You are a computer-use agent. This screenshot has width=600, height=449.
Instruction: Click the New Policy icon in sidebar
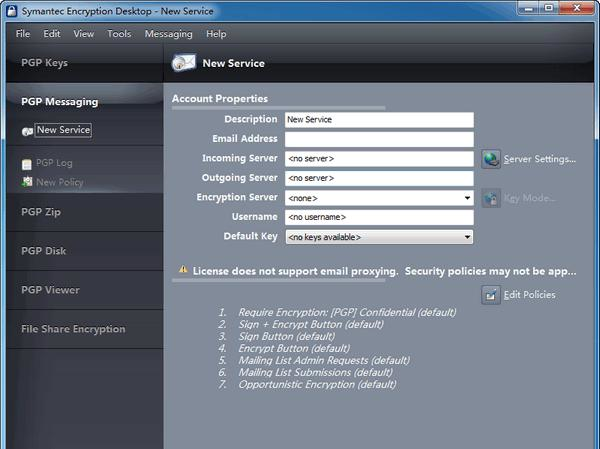pos(27,181)
